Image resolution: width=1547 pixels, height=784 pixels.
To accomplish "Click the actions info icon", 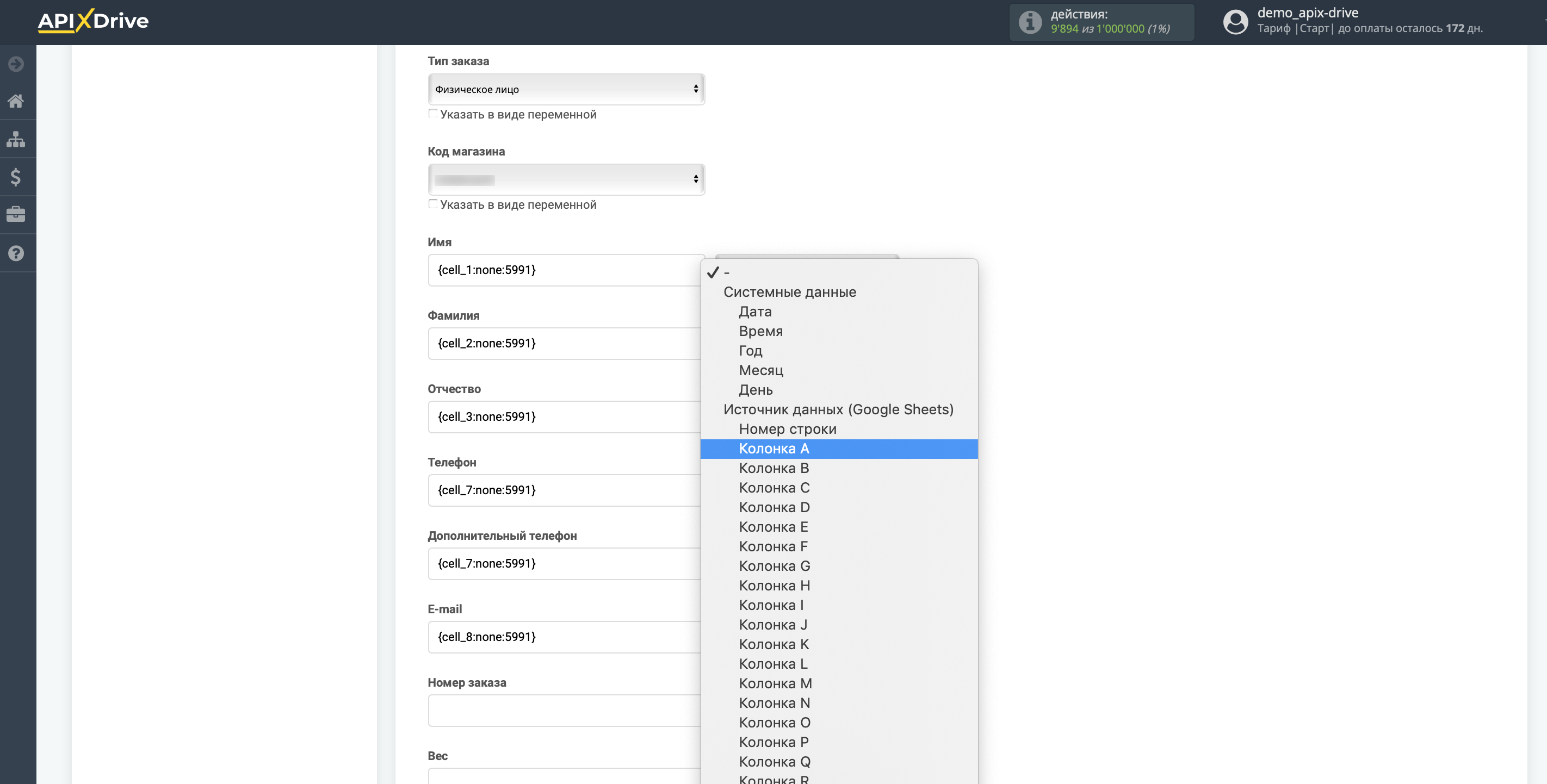I will (1030, 22).
